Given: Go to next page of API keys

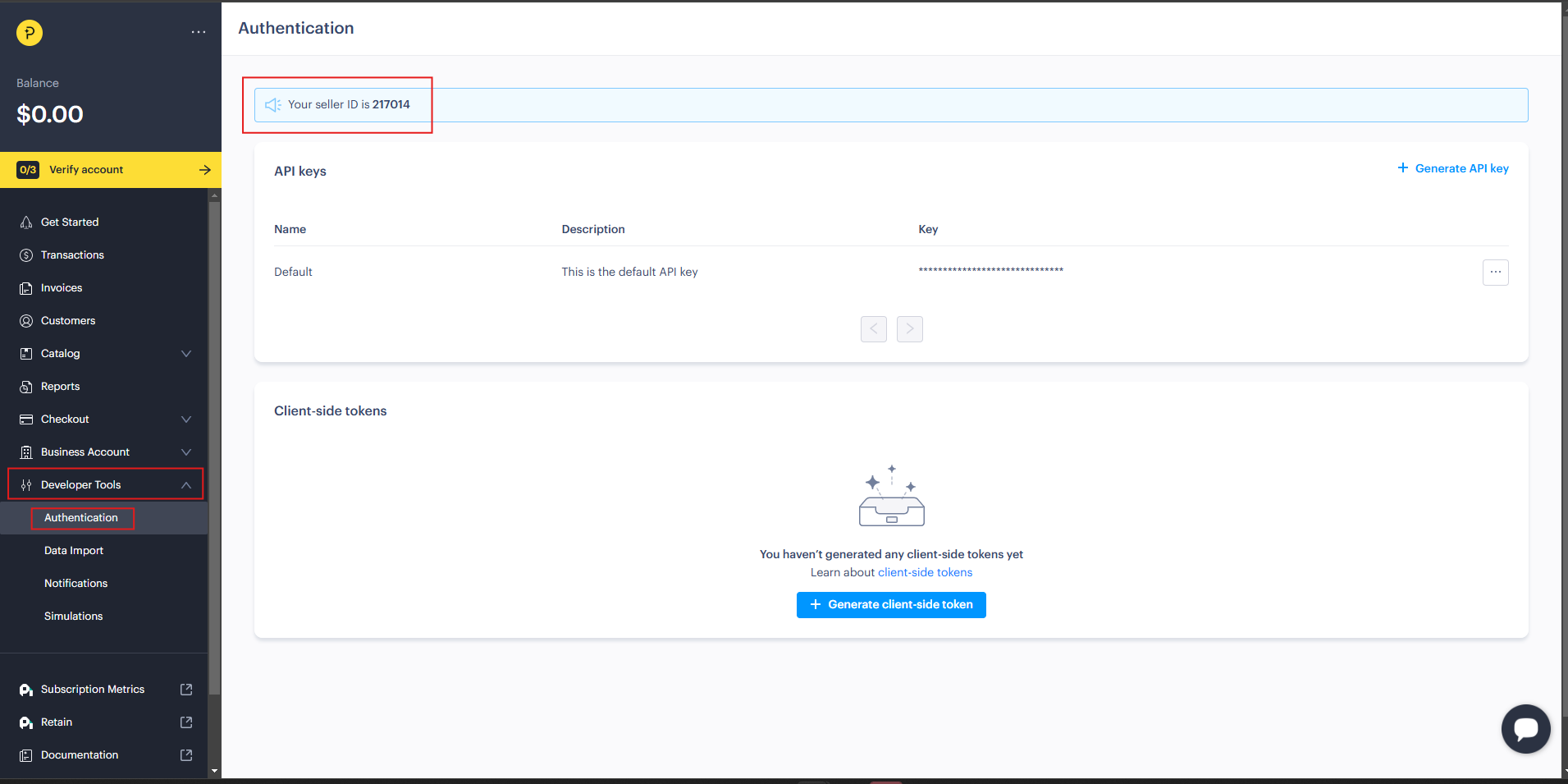Looking at the screenshot, I should [909, 329].
